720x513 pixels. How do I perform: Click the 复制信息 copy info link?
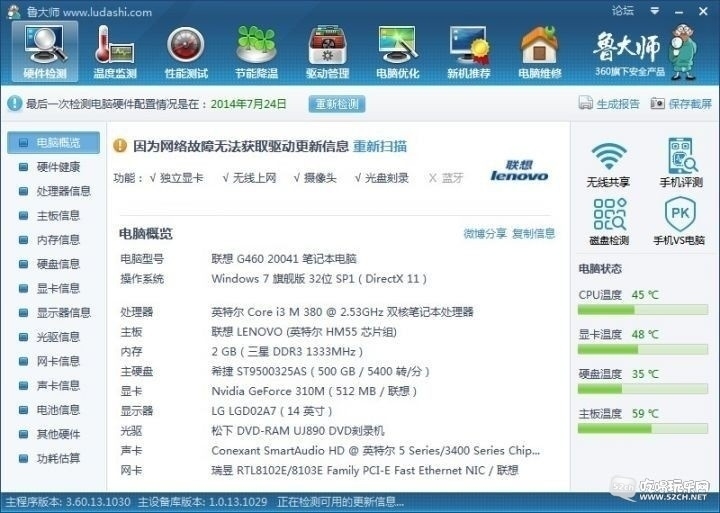pyautogui.click(x=534, y=233)
